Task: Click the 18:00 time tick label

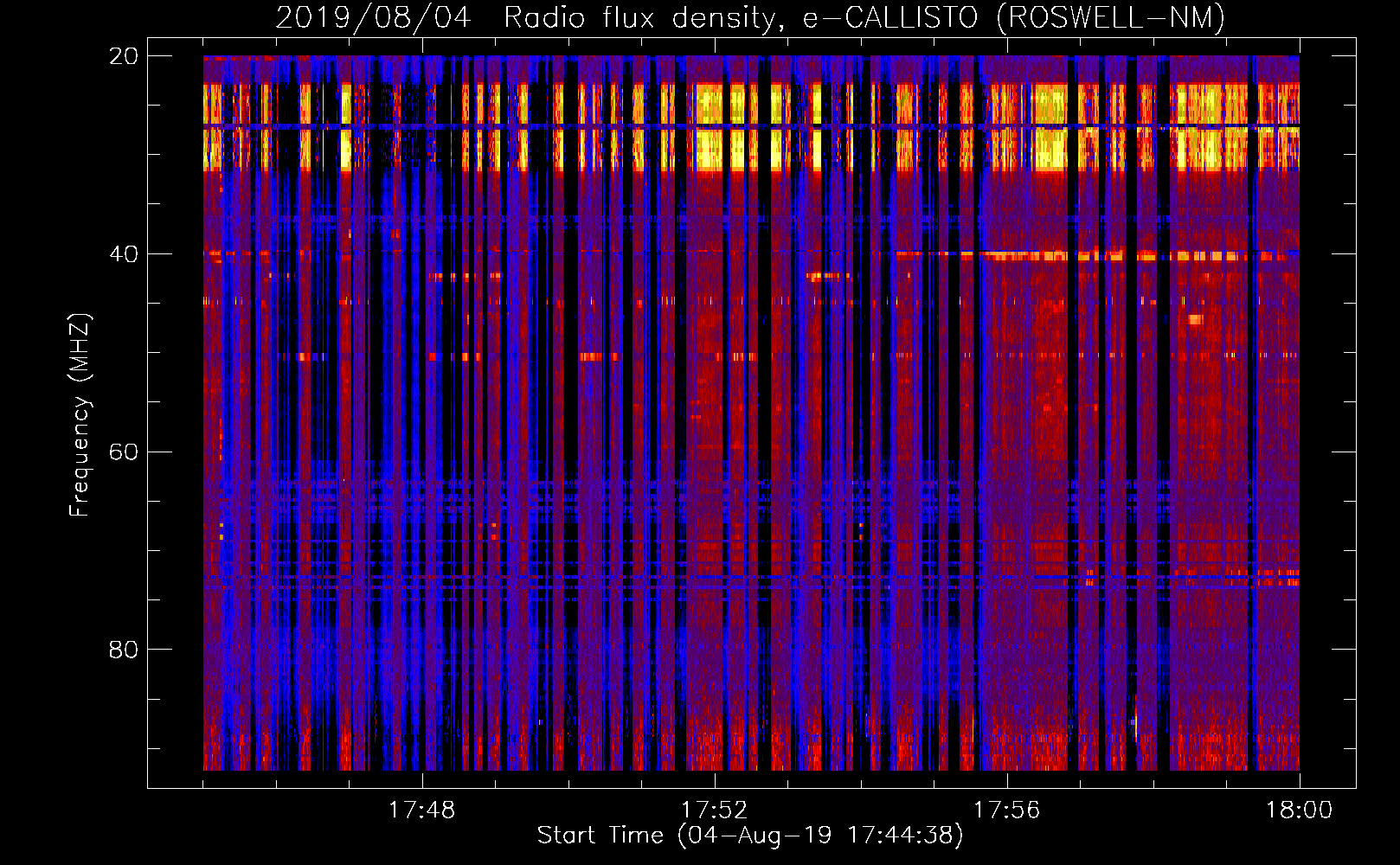Action: click(1299, 811)
